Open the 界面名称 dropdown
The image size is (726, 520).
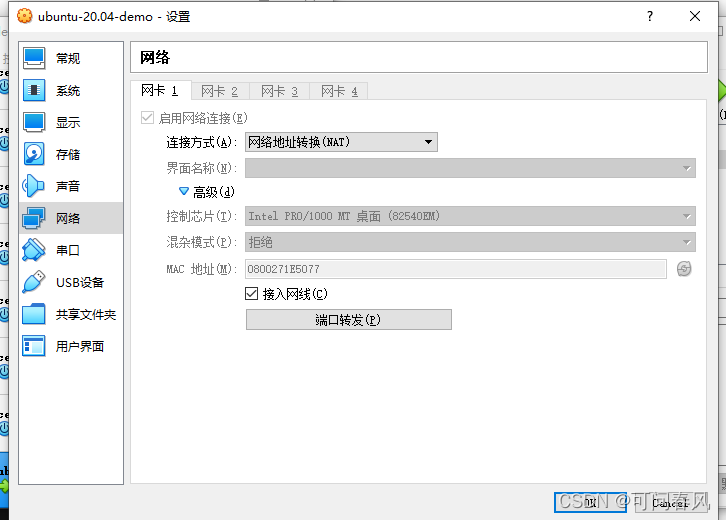coord(470,168)
